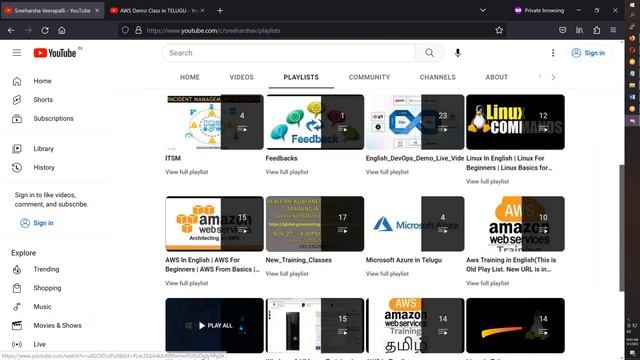Open AWS In English playlist thumbnail
Screen dimensions: 640x360
[x=214, y=224]
